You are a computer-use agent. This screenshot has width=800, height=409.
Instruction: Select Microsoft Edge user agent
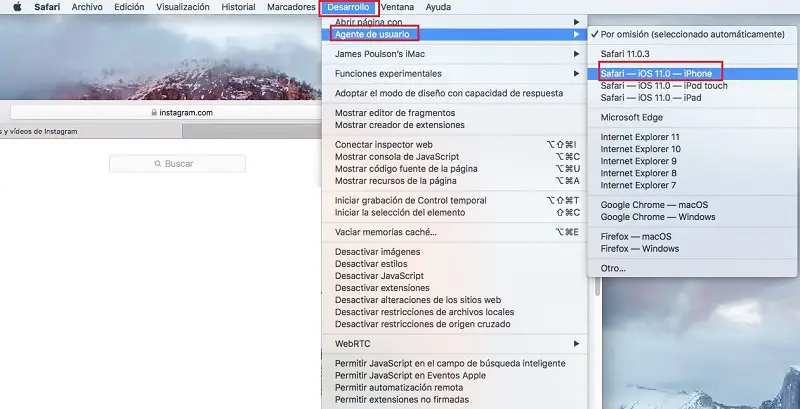pos(692,118)
